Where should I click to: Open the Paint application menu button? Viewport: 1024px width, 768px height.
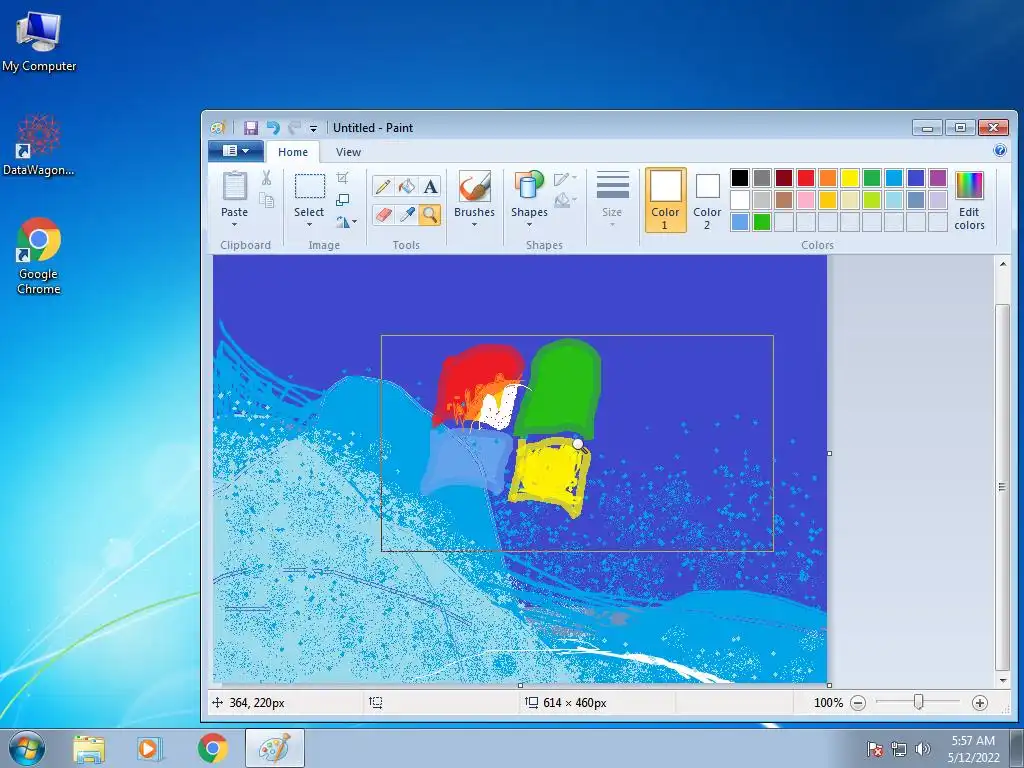tap(236, 151)
